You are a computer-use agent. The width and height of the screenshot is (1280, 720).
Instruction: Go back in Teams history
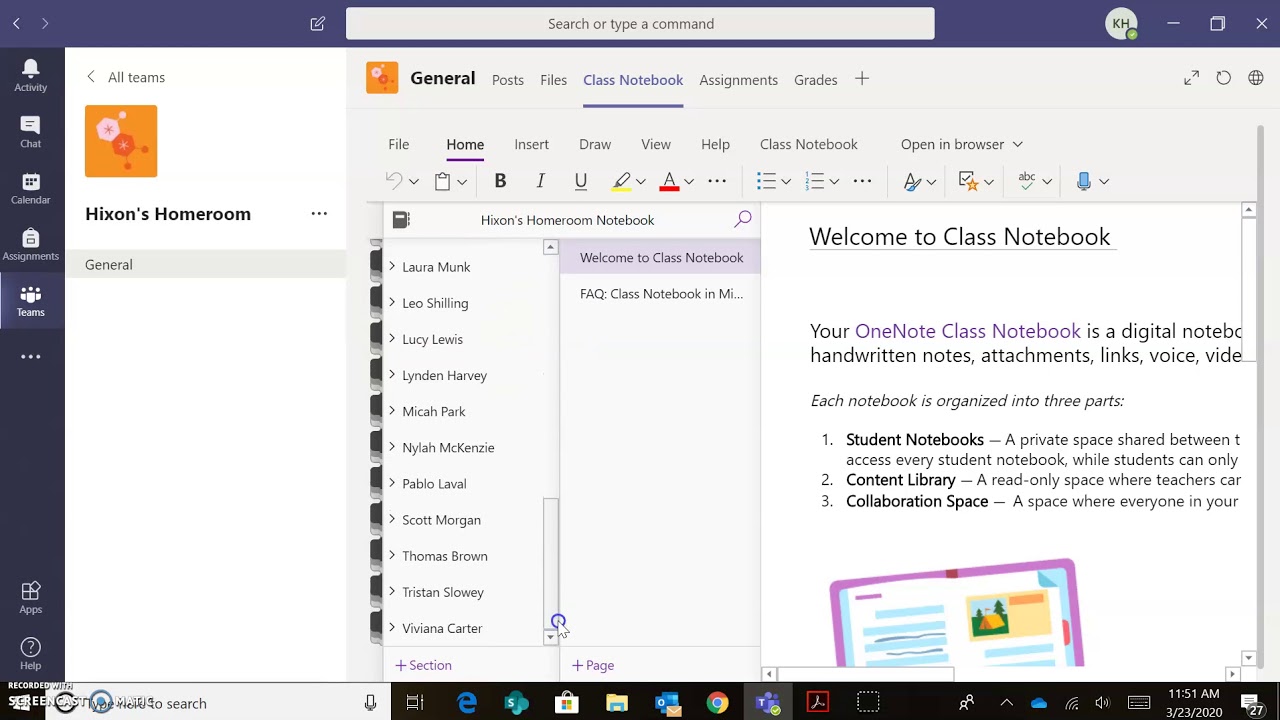coord(16,23)
